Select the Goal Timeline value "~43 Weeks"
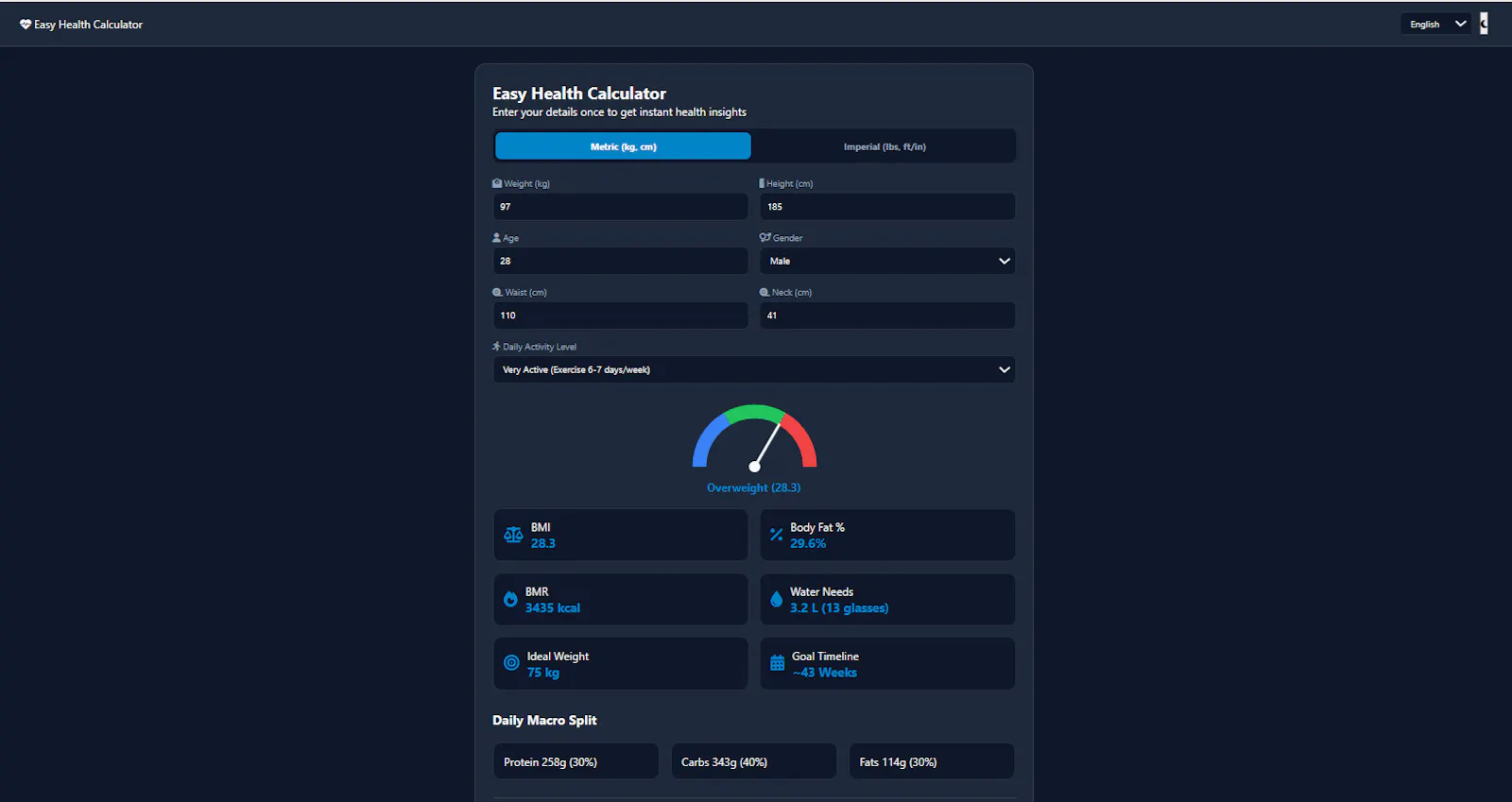The height and width of the screenshot is (802, 1512). pos(824,673)
